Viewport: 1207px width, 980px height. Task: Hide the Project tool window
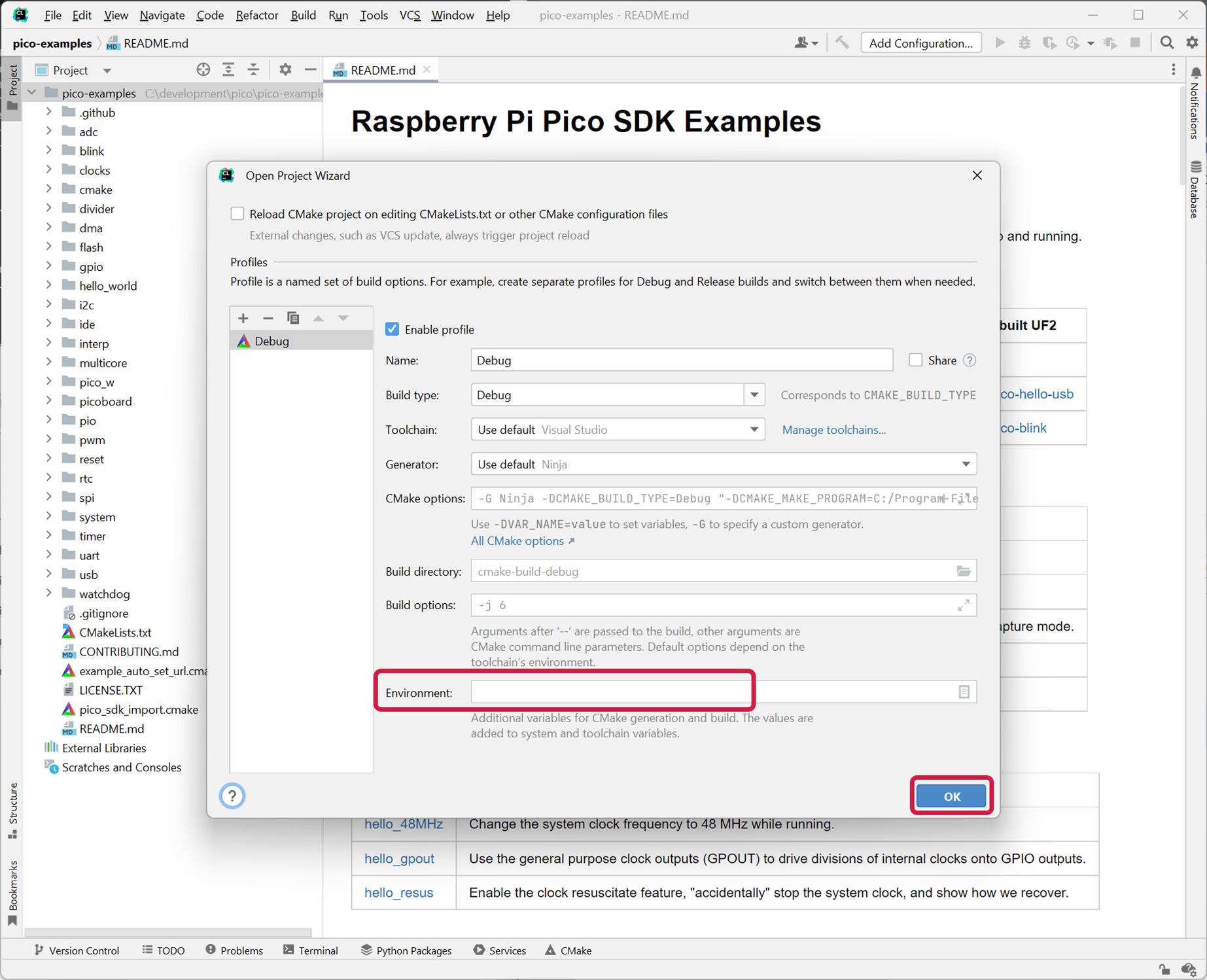pyautogui.click(x=310, y=70)
